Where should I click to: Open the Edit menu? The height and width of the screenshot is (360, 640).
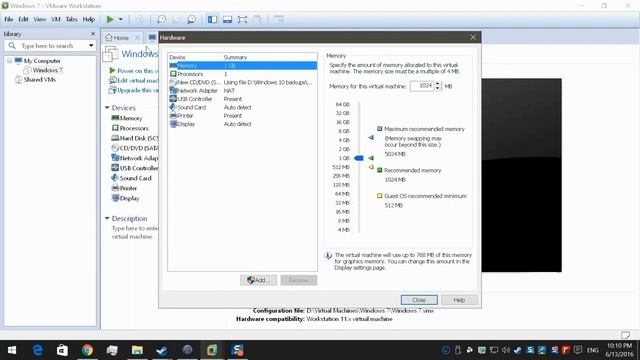pyautogui.click(x=23, y=19)
